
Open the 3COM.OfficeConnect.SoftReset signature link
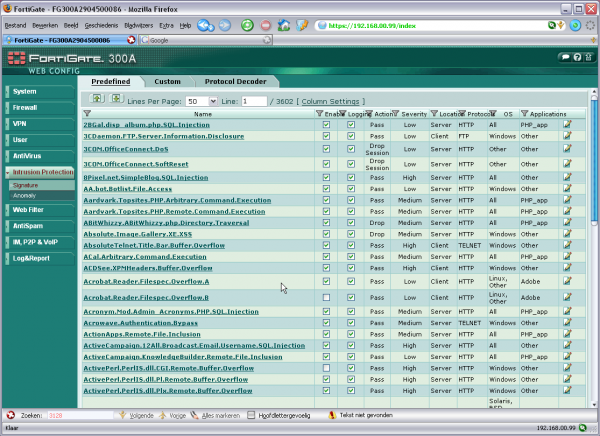pyautogui.click(x=136, y=164)
